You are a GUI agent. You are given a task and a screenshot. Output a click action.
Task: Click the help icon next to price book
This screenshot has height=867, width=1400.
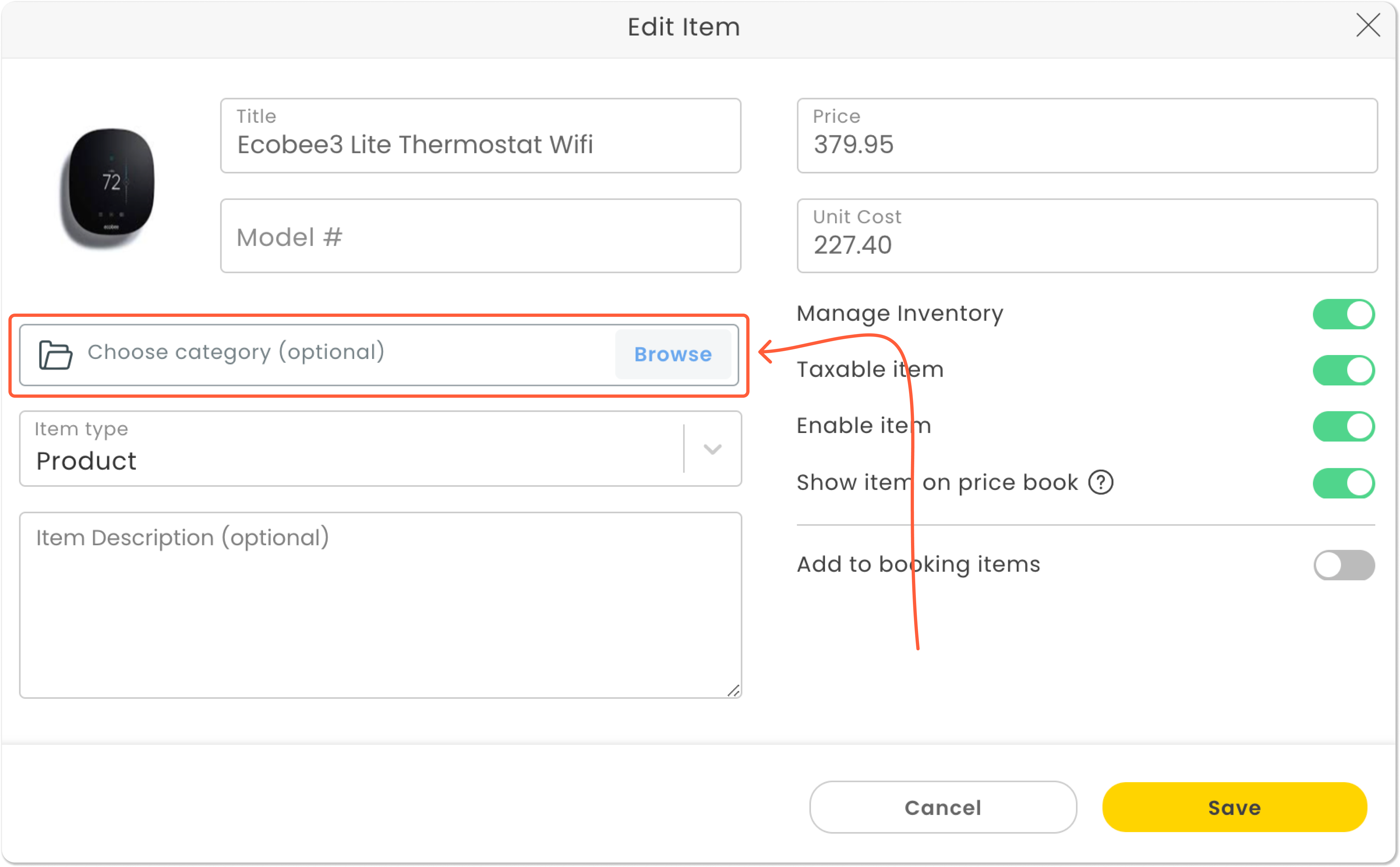click(x=1101, y=482)
